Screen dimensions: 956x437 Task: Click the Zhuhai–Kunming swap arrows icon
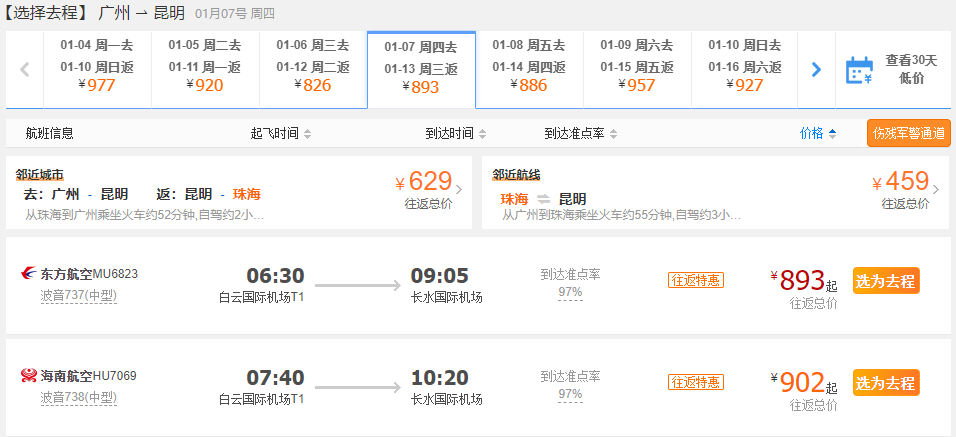point(543,199)
